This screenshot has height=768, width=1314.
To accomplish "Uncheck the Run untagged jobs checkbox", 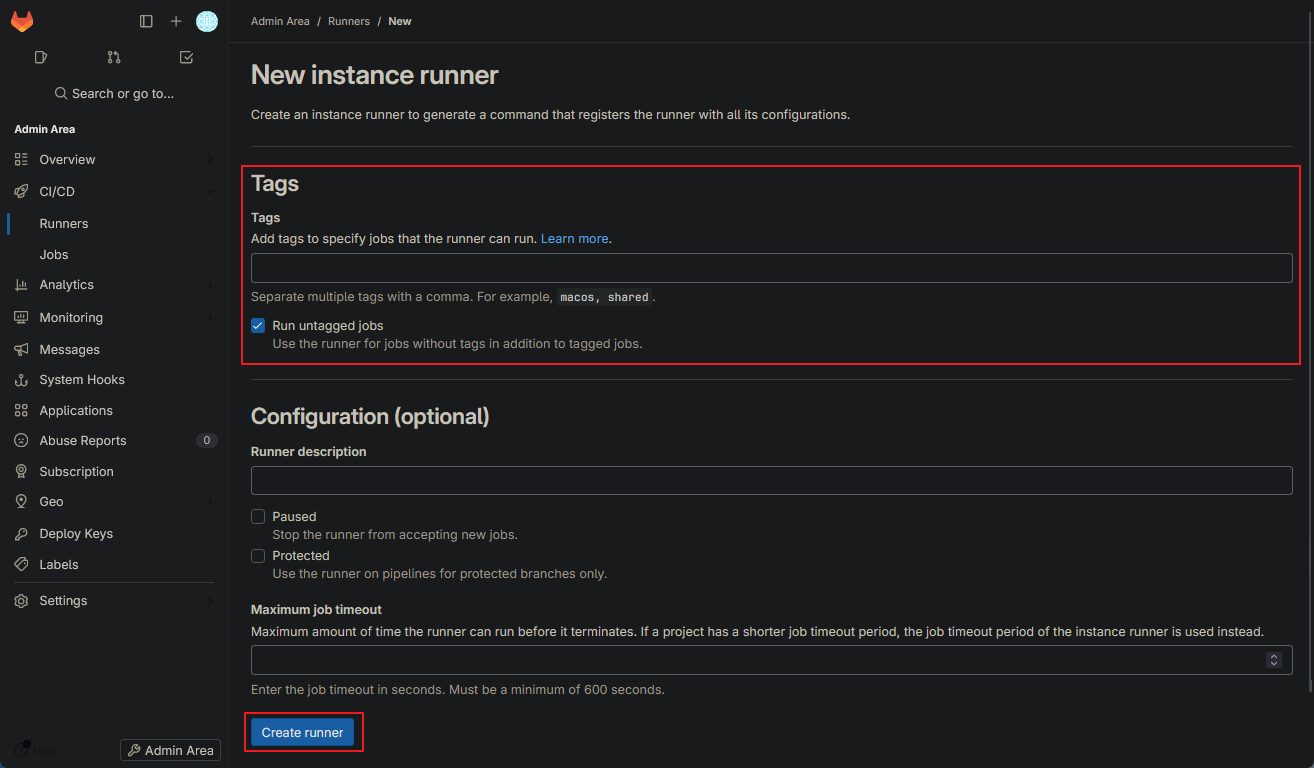I will [258, 325].
